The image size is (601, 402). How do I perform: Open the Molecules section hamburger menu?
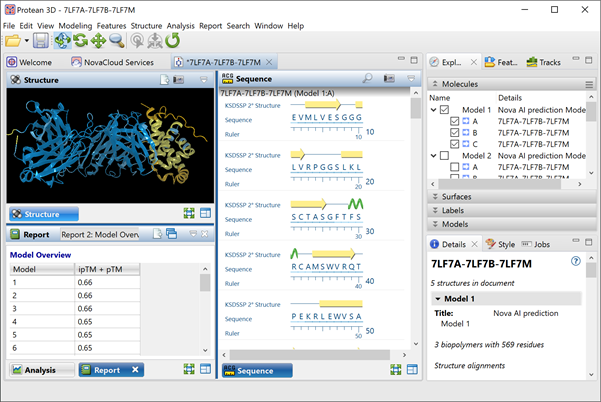pos(589,84)
